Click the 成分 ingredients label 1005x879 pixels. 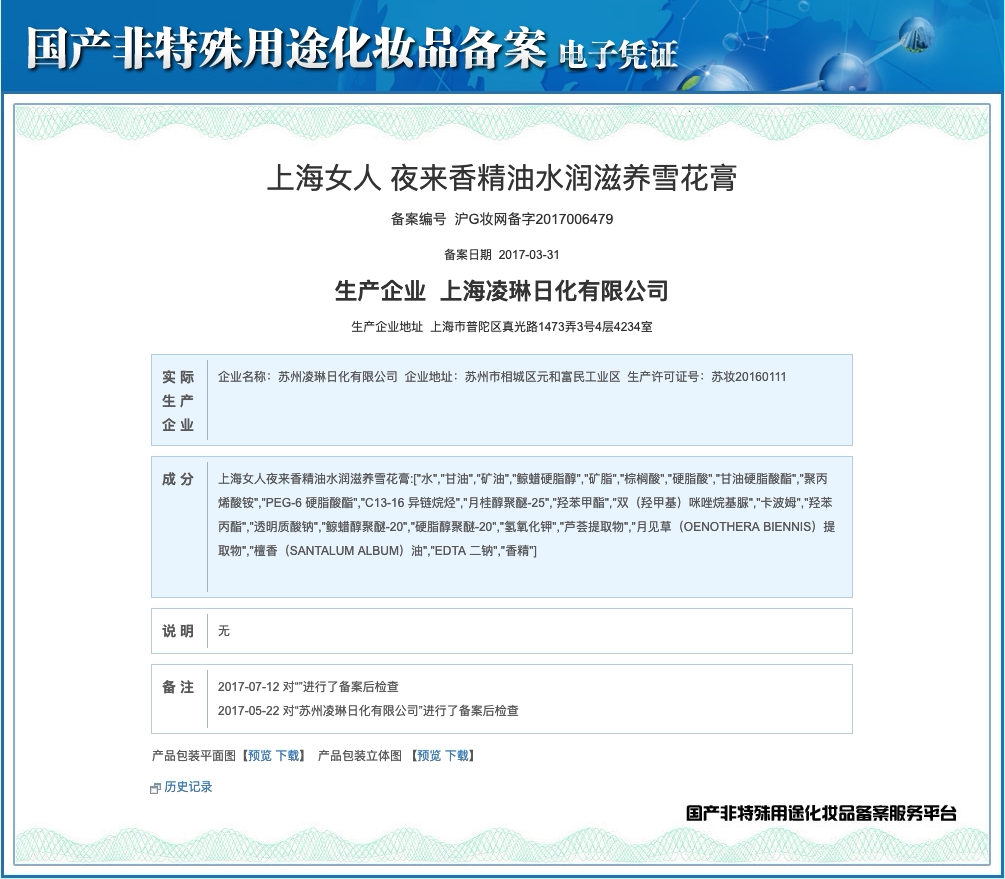tap(178, 479)
